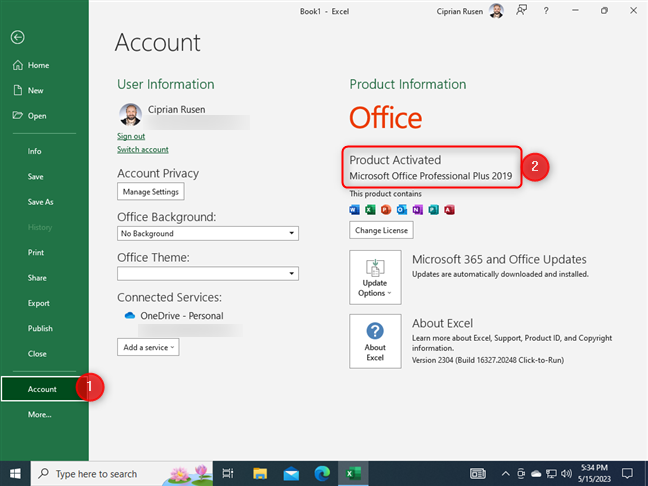Screen dimensions: 648x486
Task: Show hidden tray icons with the chevron
Action: click(x=505, y=474)
